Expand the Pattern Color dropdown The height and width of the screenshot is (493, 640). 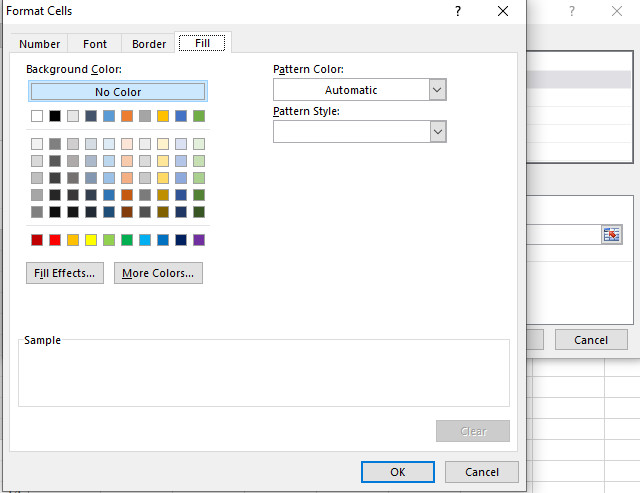click(437, 90)
